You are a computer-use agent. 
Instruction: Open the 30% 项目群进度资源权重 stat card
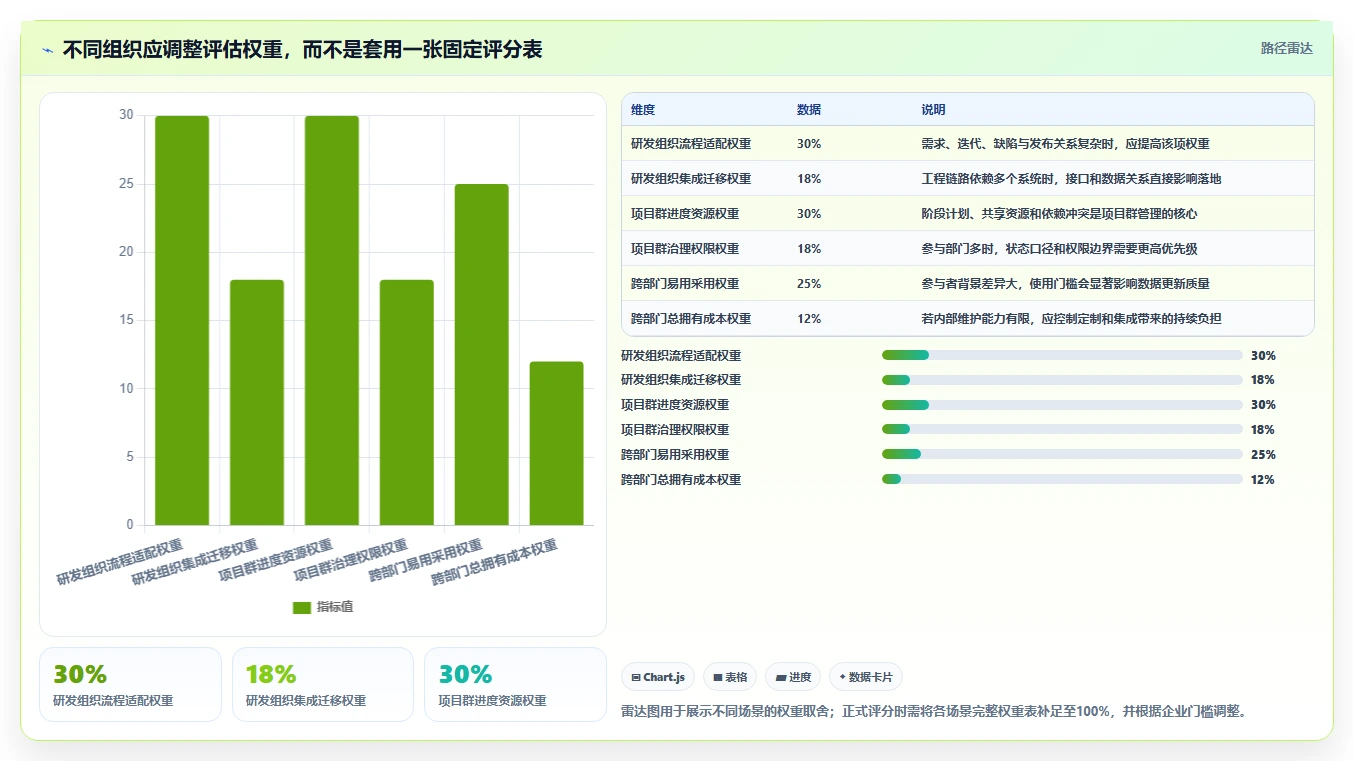click(515, 684)
